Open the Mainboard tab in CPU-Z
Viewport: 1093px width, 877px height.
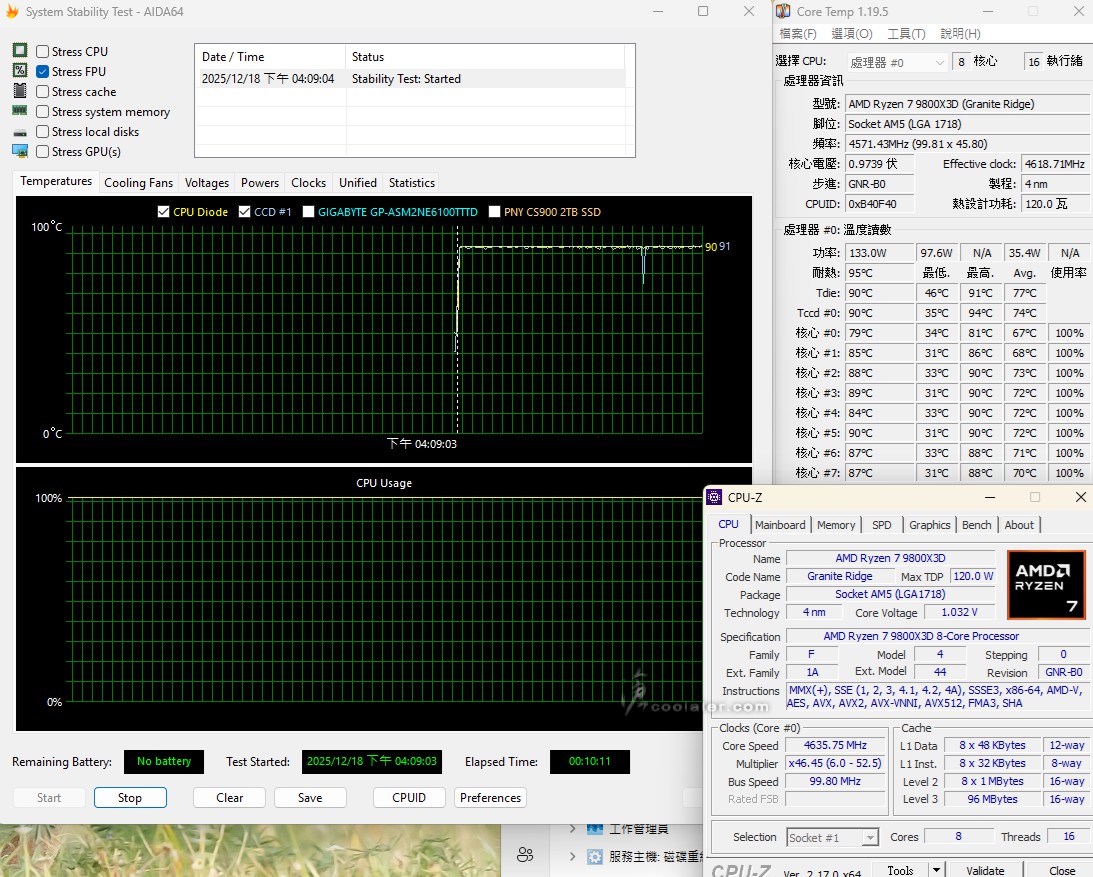tap(780, 525)
